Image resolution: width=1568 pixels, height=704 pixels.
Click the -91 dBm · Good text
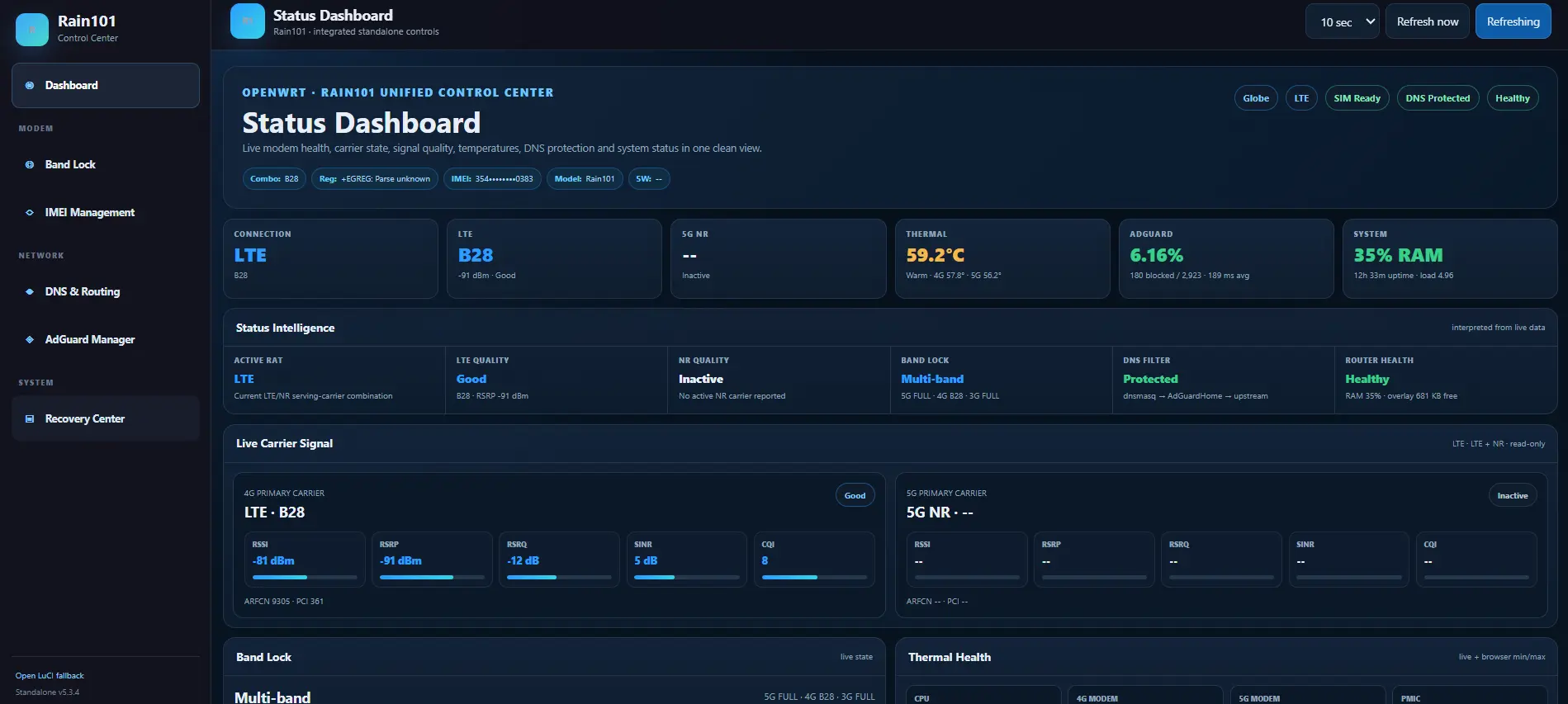(486, 276)
